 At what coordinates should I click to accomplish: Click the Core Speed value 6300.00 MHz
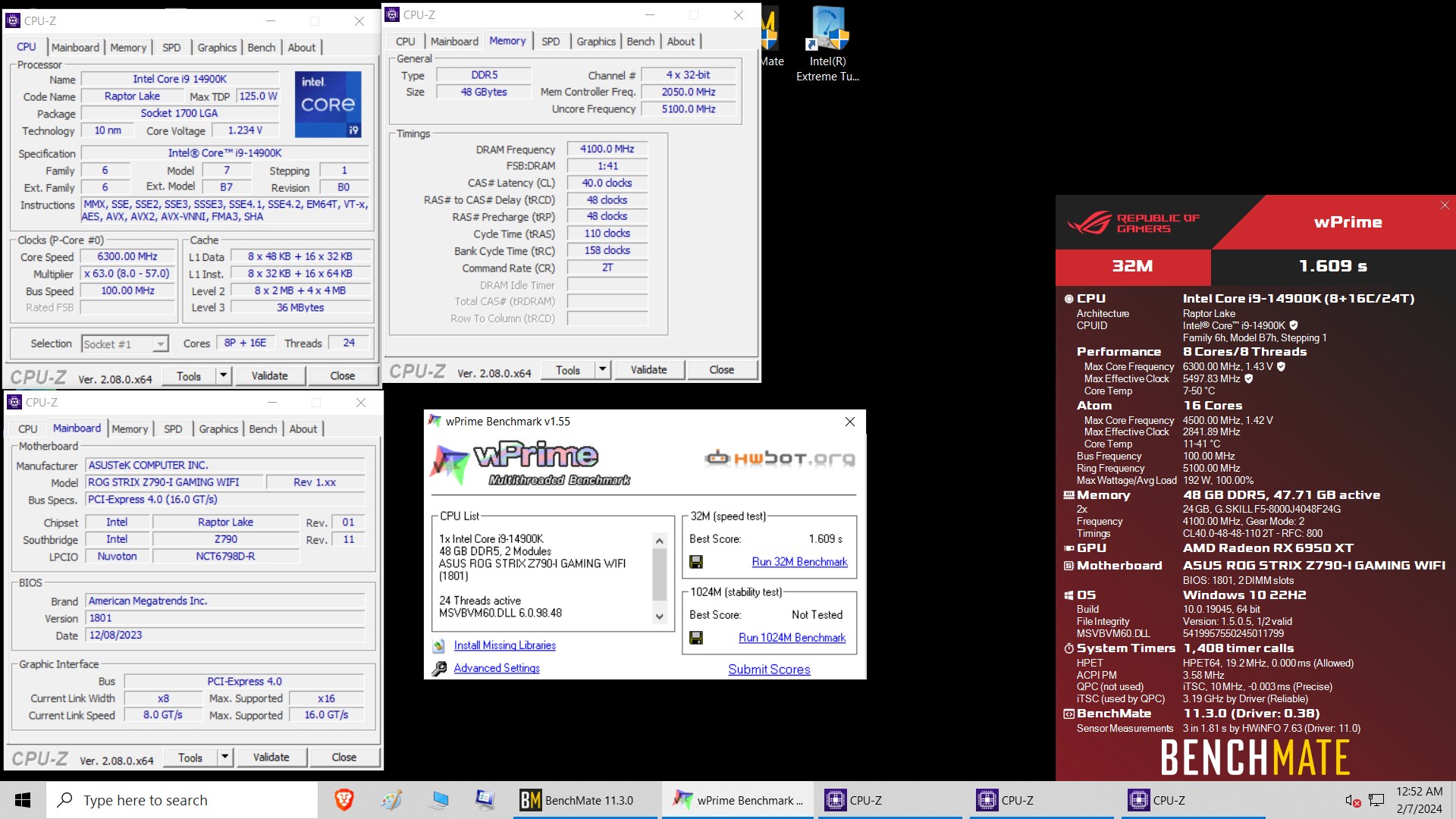click(x=127, y=256)
